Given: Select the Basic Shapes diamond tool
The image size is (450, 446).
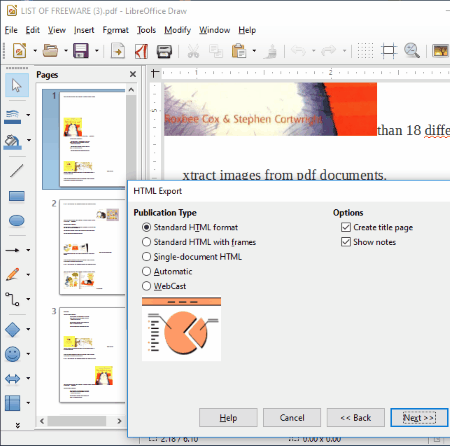Looking at the screenshot, I should click(x=13, y=330).
